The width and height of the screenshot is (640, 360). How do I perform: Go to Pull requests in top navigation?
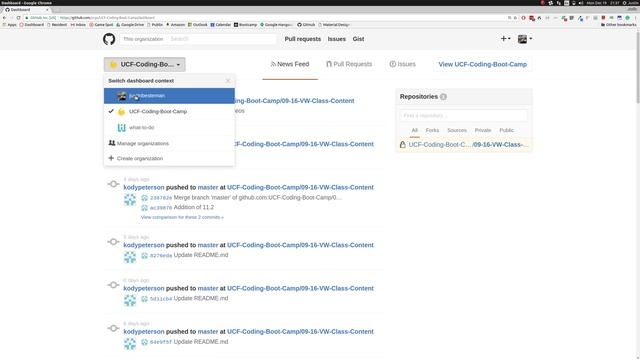302,39
